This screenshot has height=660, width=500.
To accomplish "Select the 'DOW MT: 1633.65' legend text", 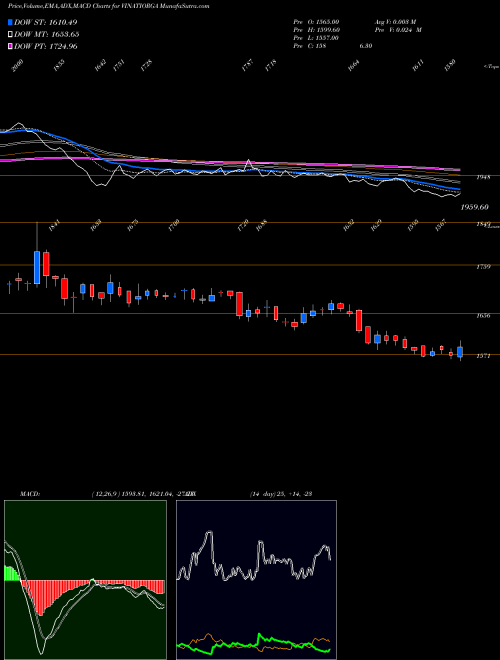I will [47, 35].
